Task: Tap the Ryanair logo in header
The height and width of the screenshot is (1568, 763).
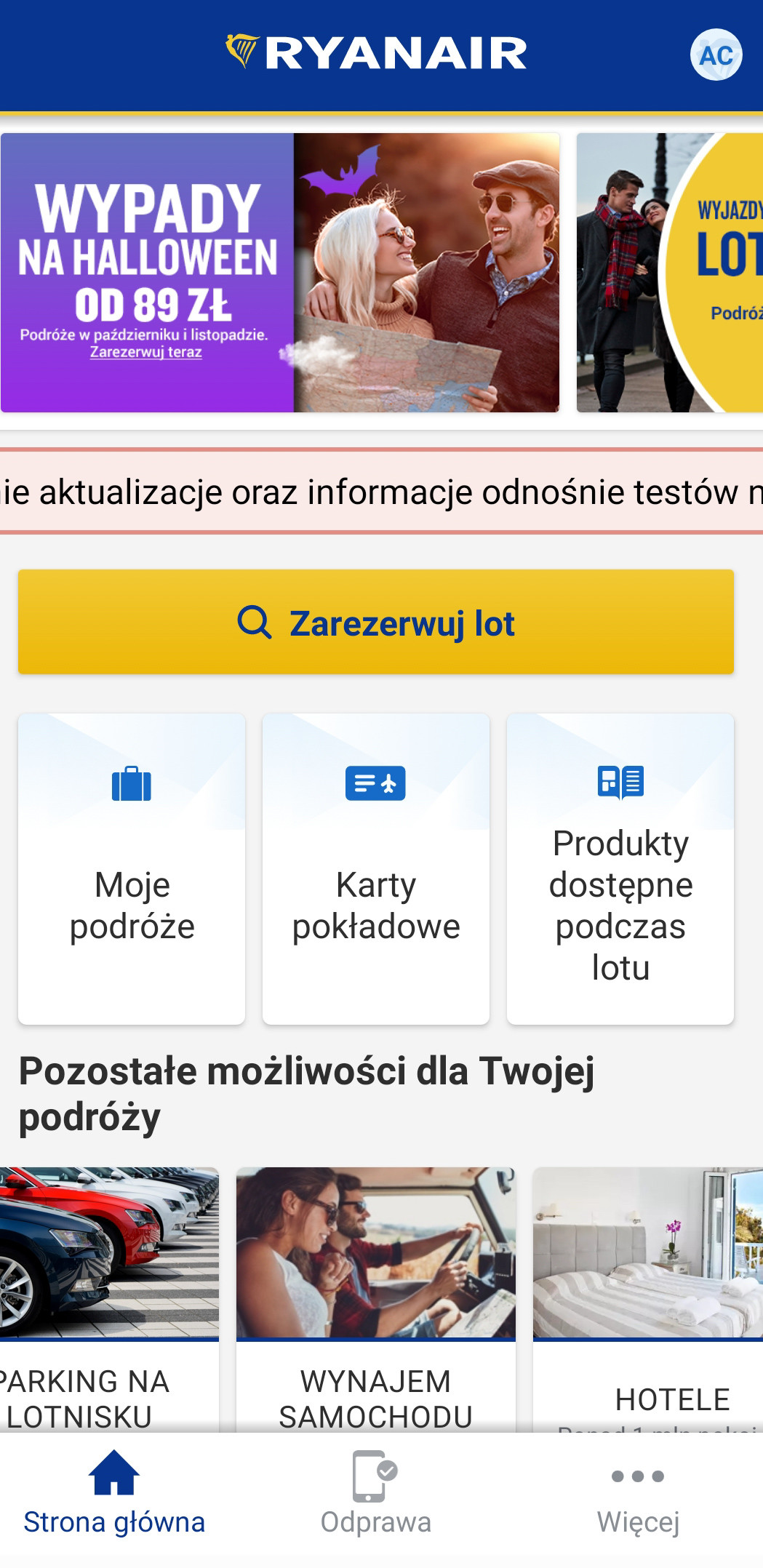Action: point(376,53)
